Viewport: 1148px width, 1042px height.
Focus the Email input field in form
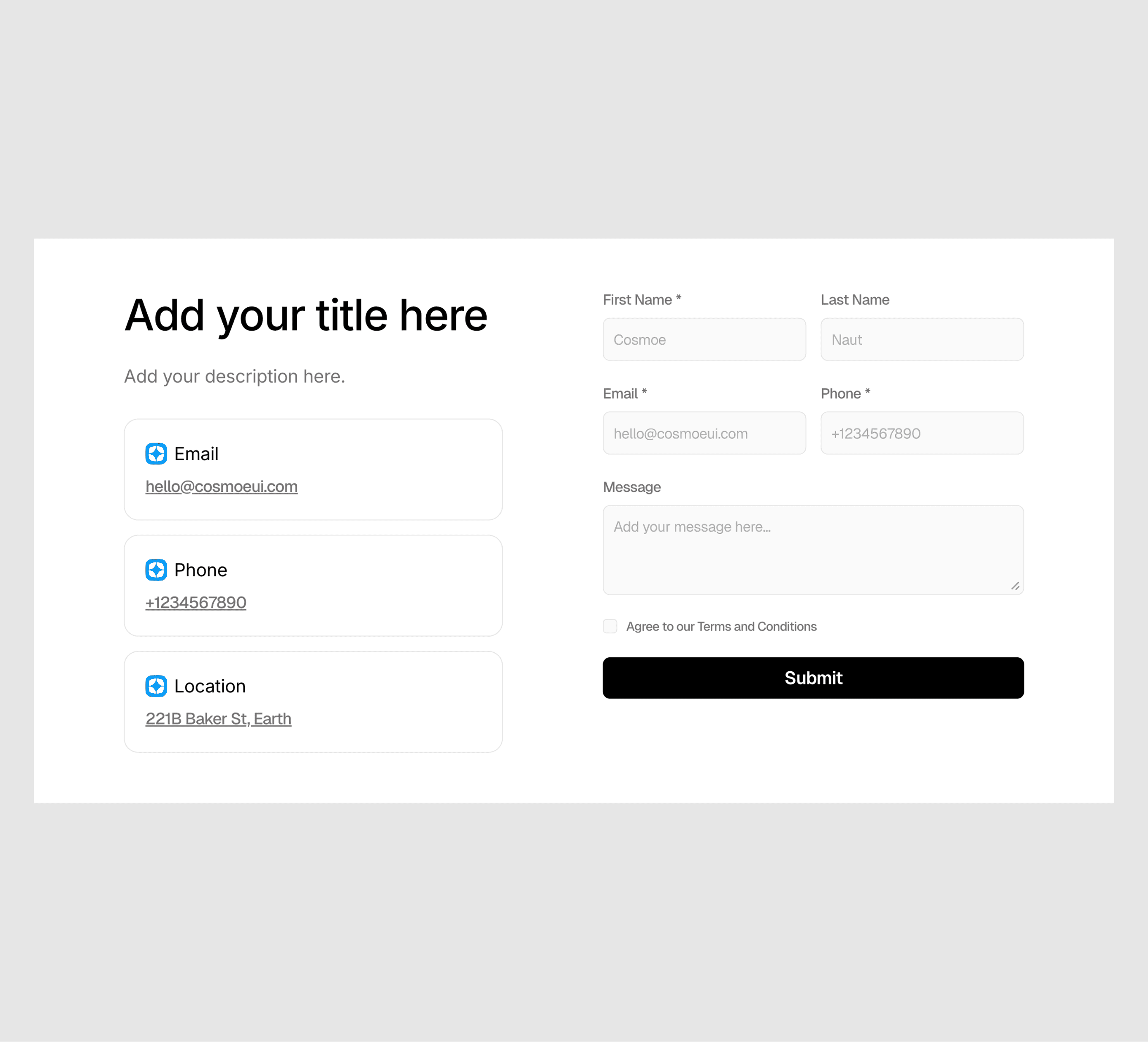point(704,433)
